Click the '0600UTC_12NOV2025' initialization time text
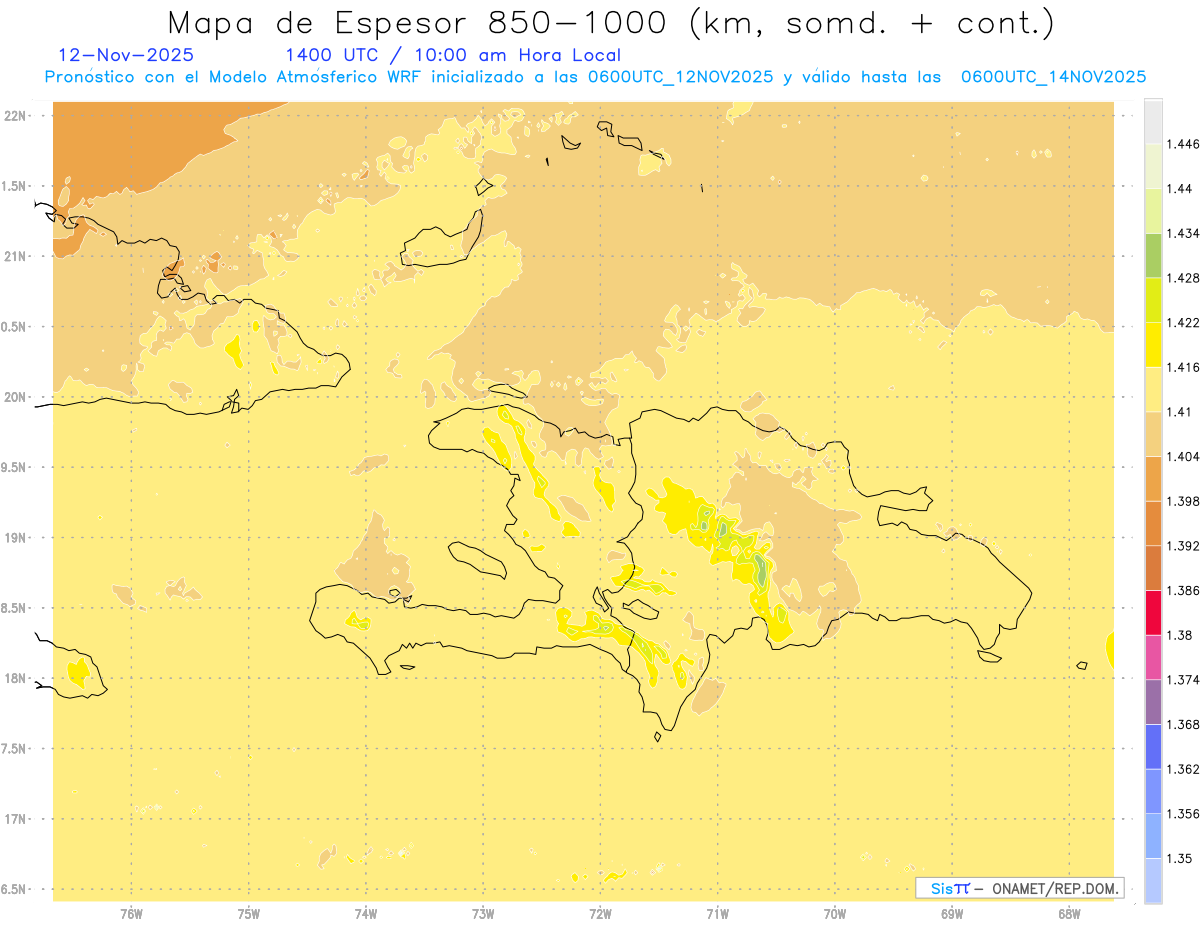 click(681, 77)
